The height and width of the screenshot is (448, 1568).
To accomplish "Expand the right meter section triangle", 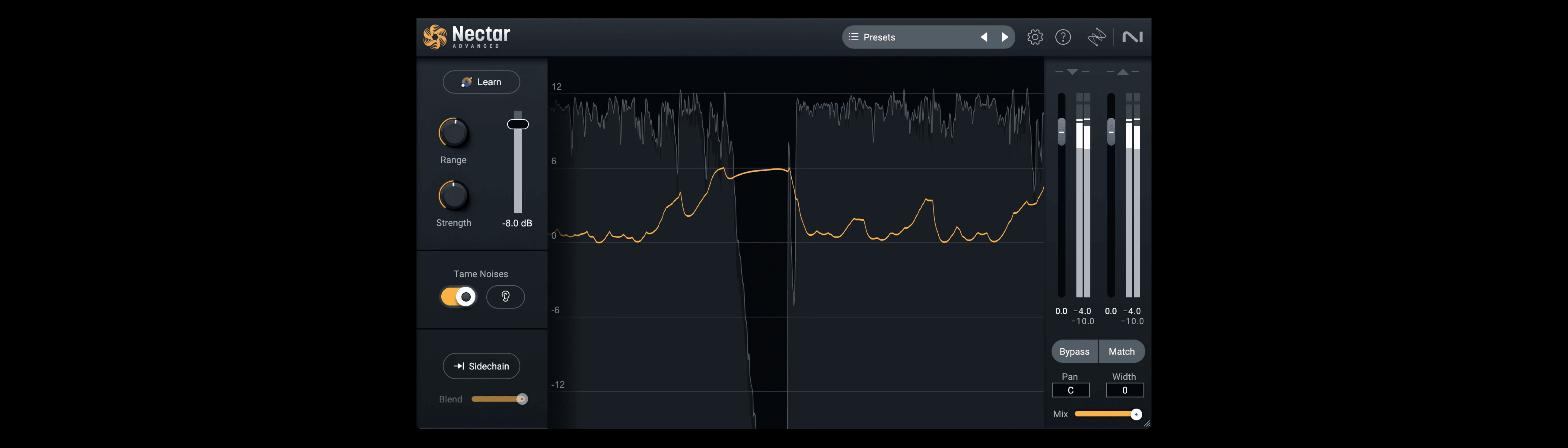I will [x=1123, y=71].
